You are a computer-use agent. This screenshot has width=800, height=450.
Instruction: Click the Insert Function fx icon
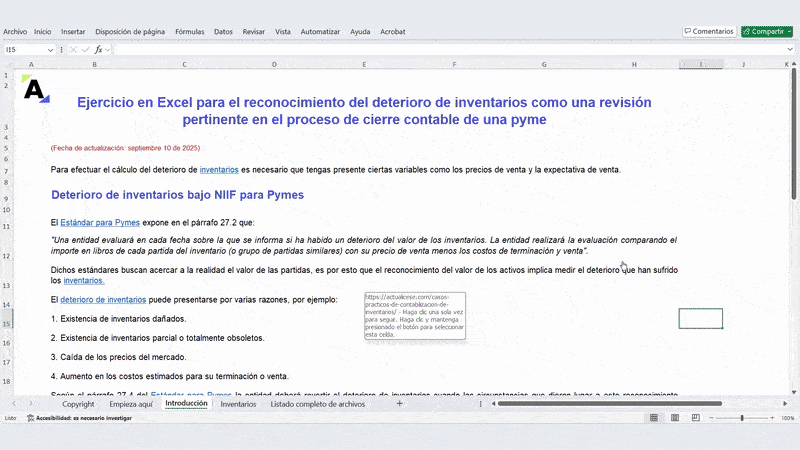(x=99, y=49)
